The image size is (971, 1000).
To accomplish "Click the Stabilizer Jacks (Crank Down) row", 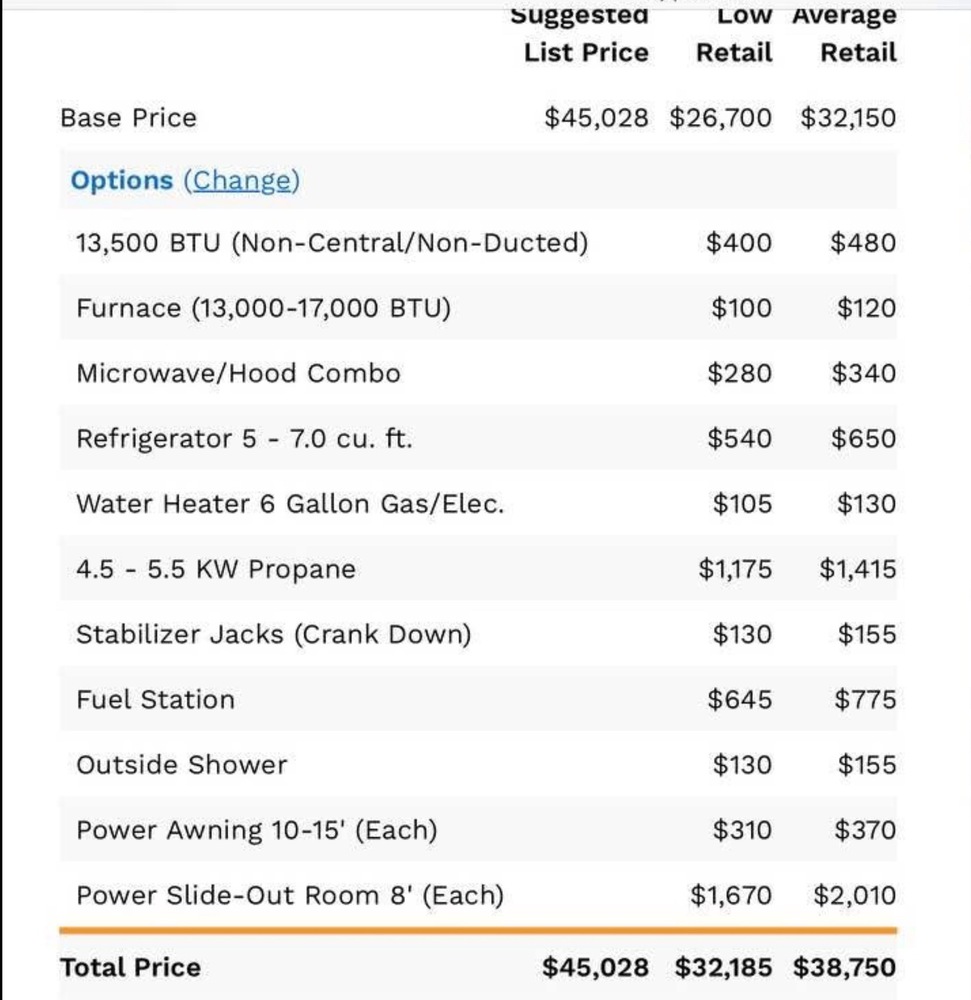I will tap(273, 634).
